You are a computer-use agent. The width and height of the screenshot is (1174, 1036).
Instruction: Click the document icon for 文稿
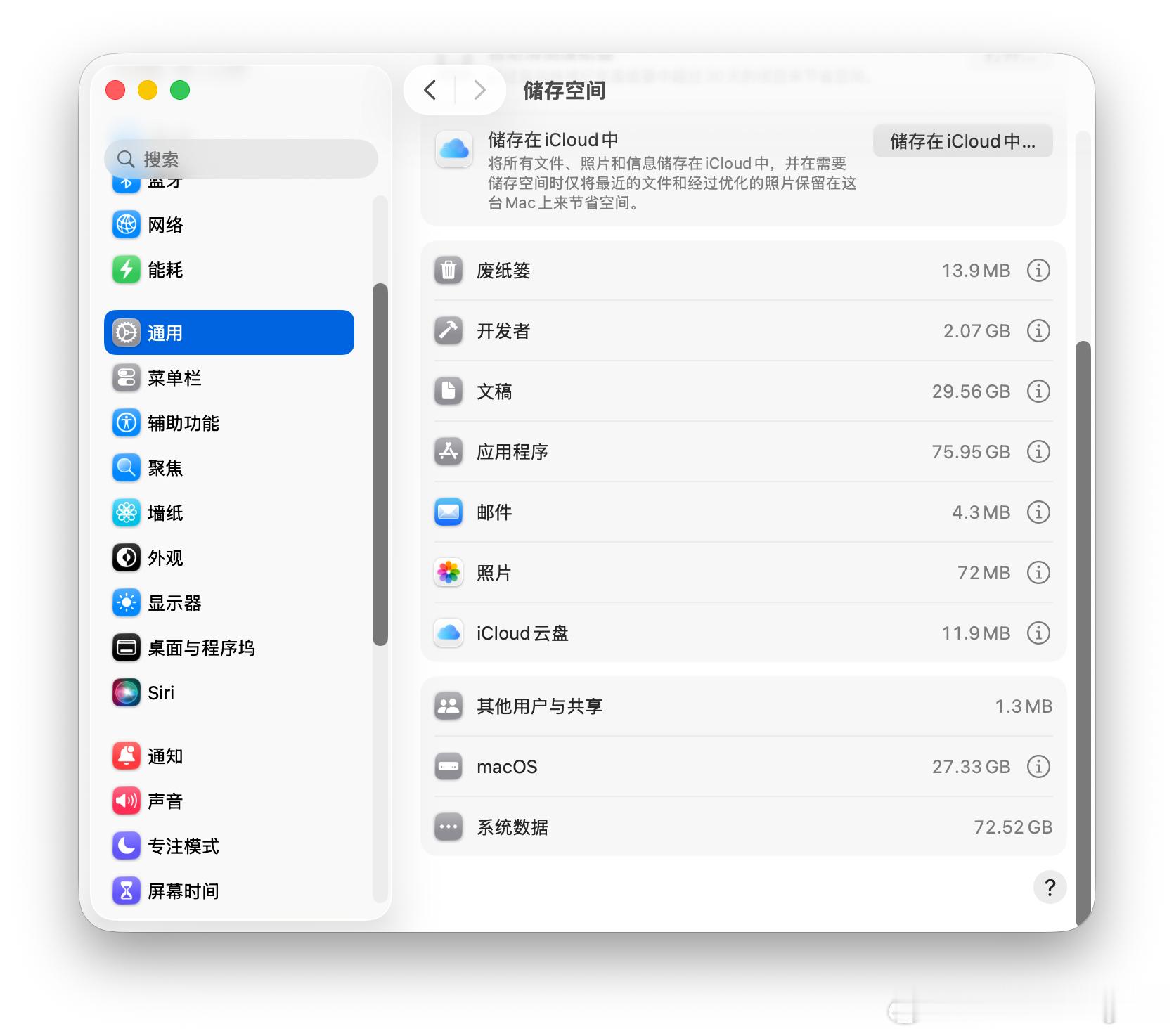click(x=449, y=391)
